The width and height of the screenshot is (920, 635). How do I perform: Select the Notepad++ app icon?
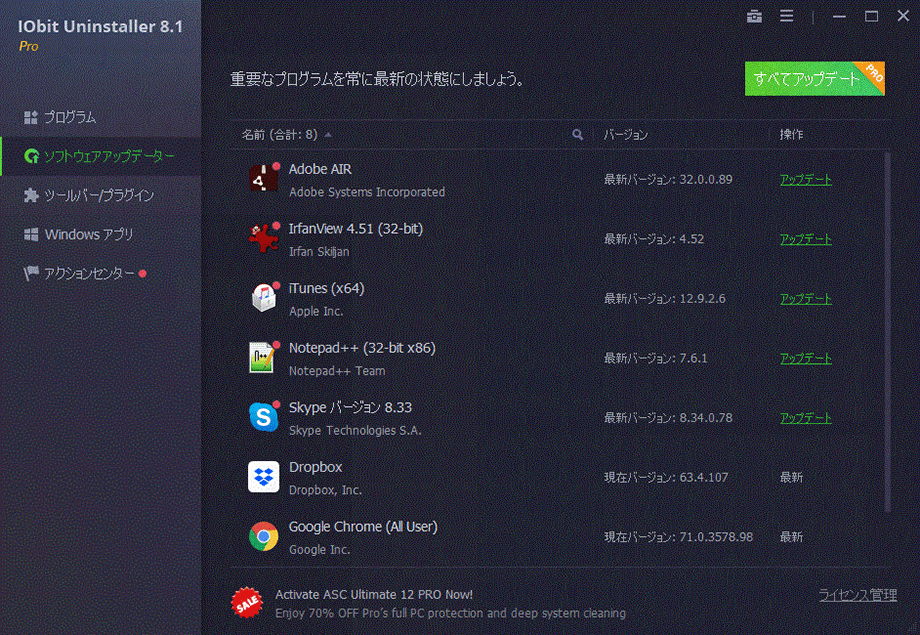262,357
